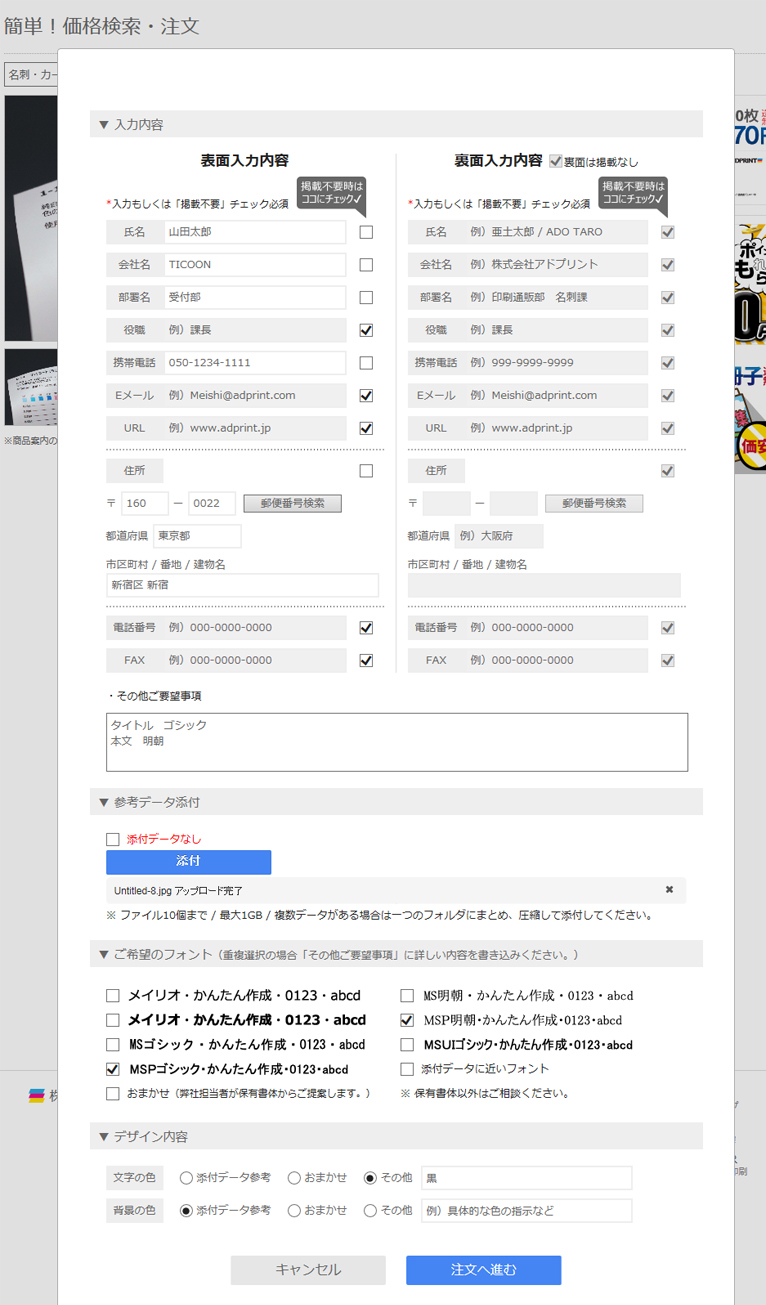The image size is (766, 1305).
Task: Click the キャンセル button
Action: pyautogui.click(x=308, y=1270)
